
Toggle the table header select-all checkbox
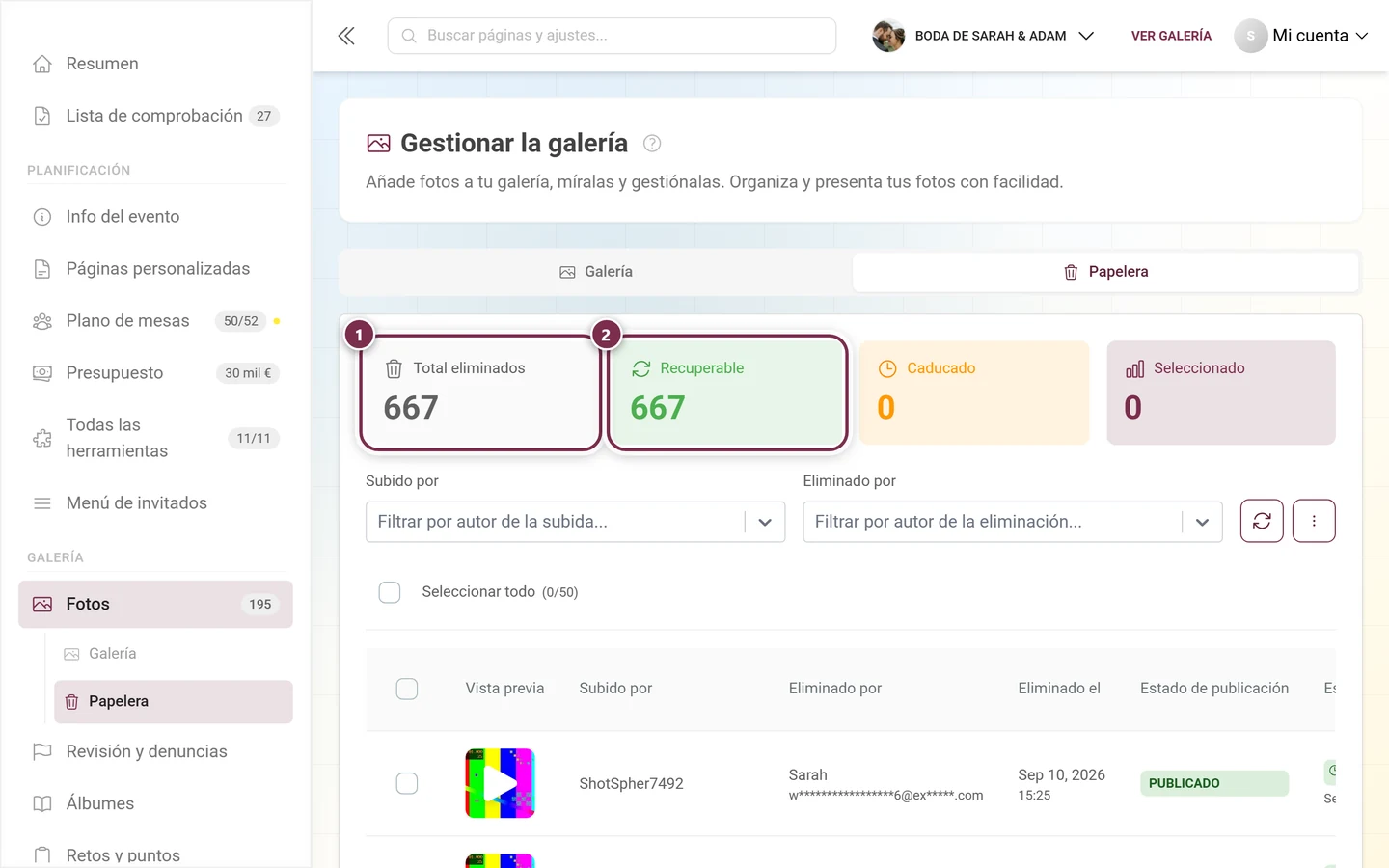(x=407, y=689)
